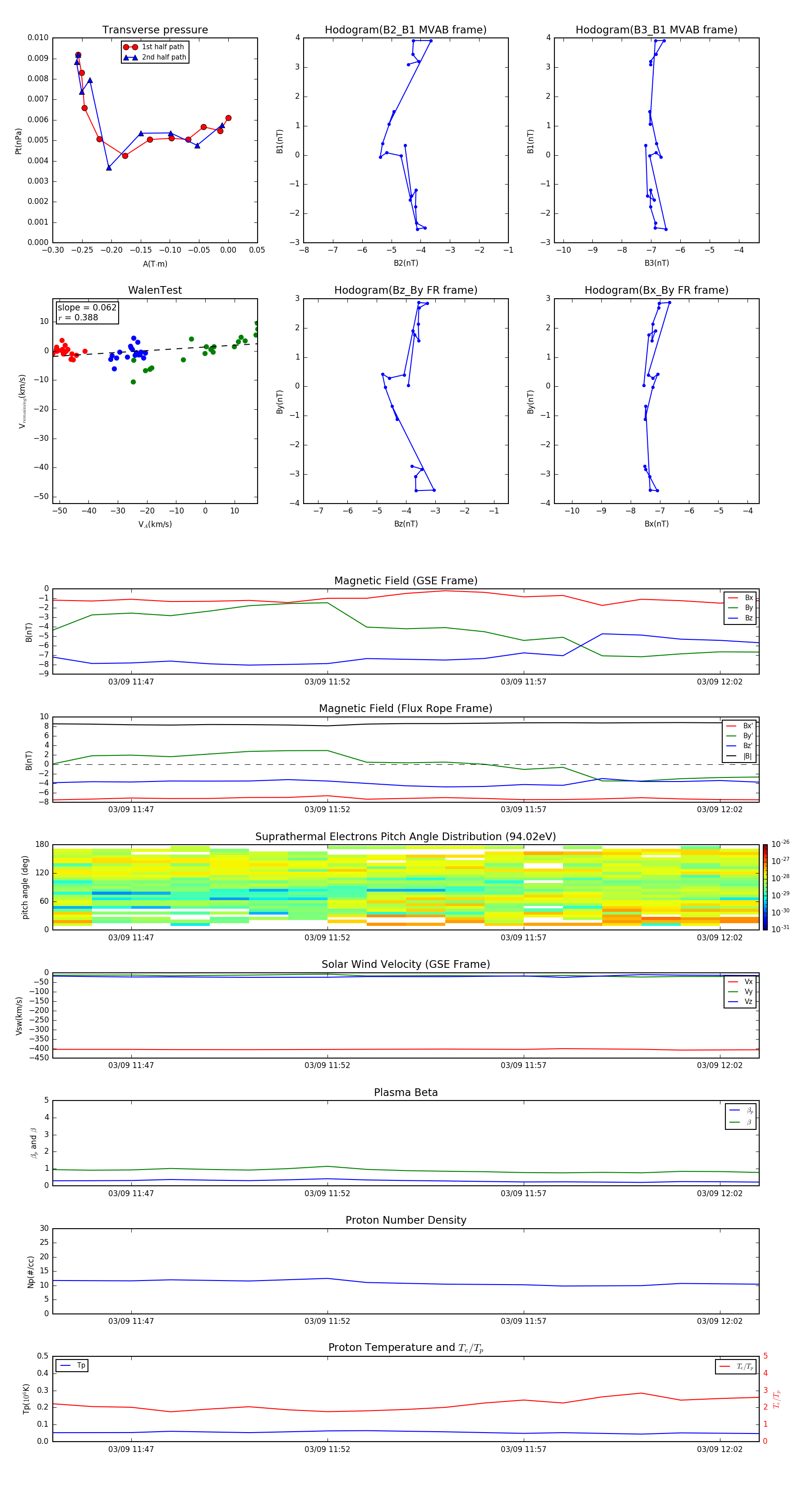812x1489 pixels.
Task: Click the red Te/Tp right axis label
Action: click(777, 1399)
